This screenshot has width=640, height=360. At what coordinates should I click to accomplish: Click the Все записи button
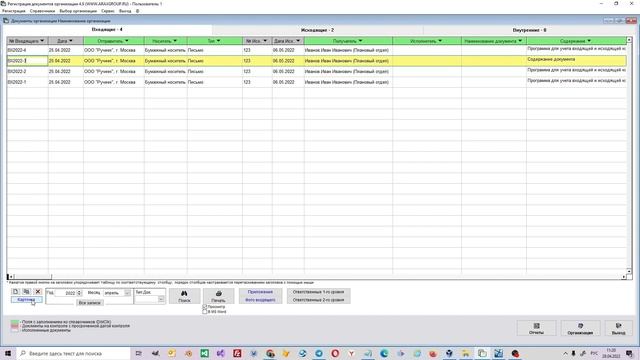[90, 303]
